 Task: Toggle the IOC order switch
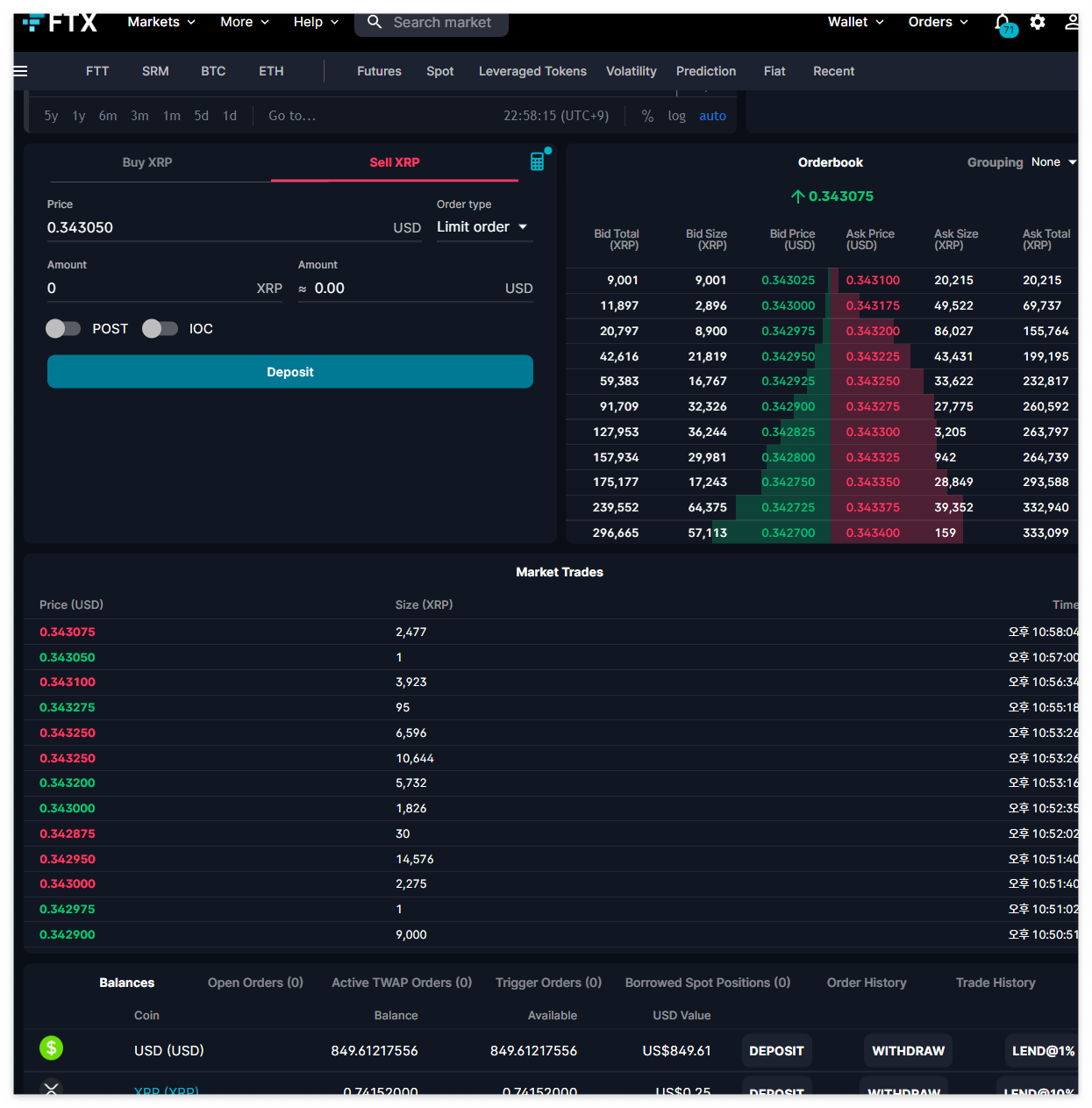coord(160,328)
